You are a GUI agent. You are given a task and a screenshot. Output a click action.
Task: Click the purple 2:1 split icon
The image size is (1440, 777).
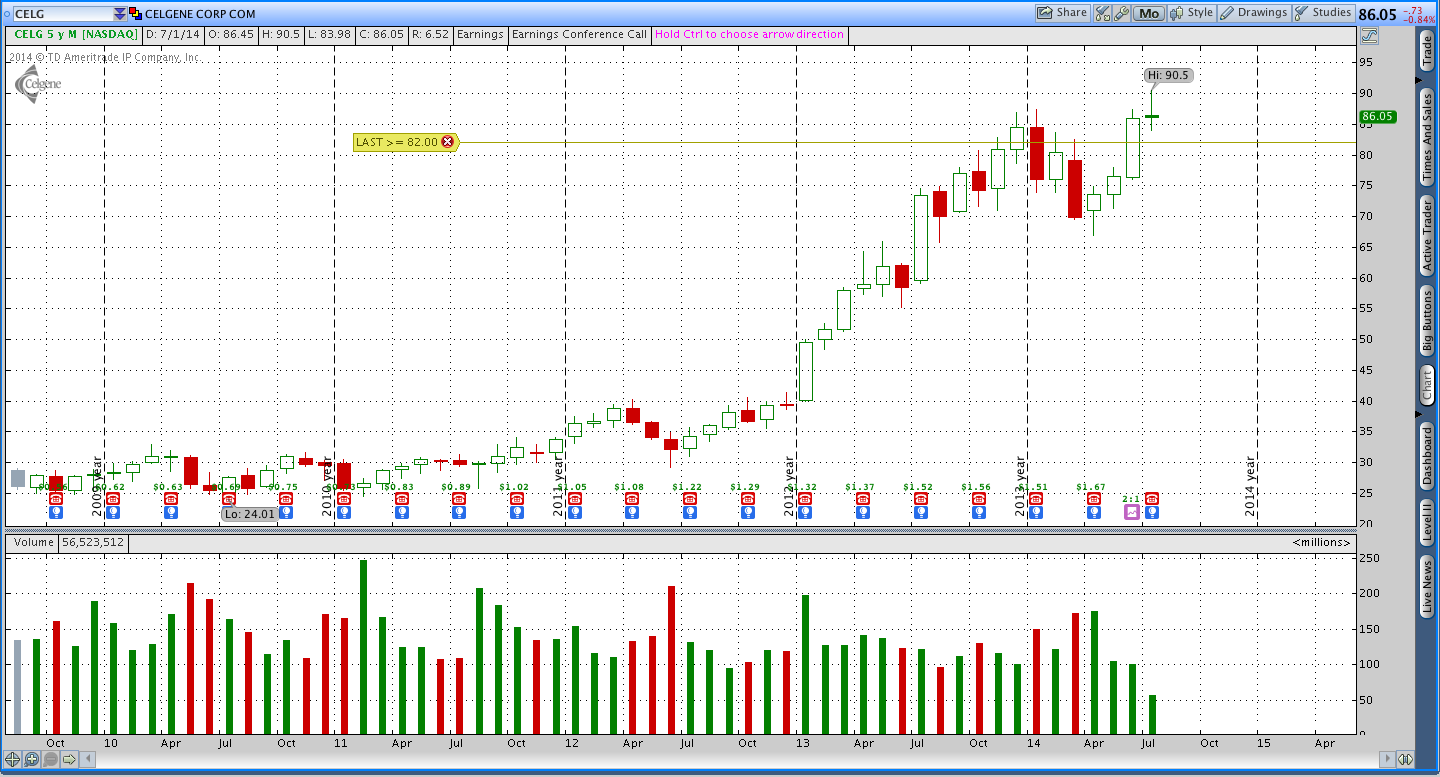click(x=1132, y=512)
